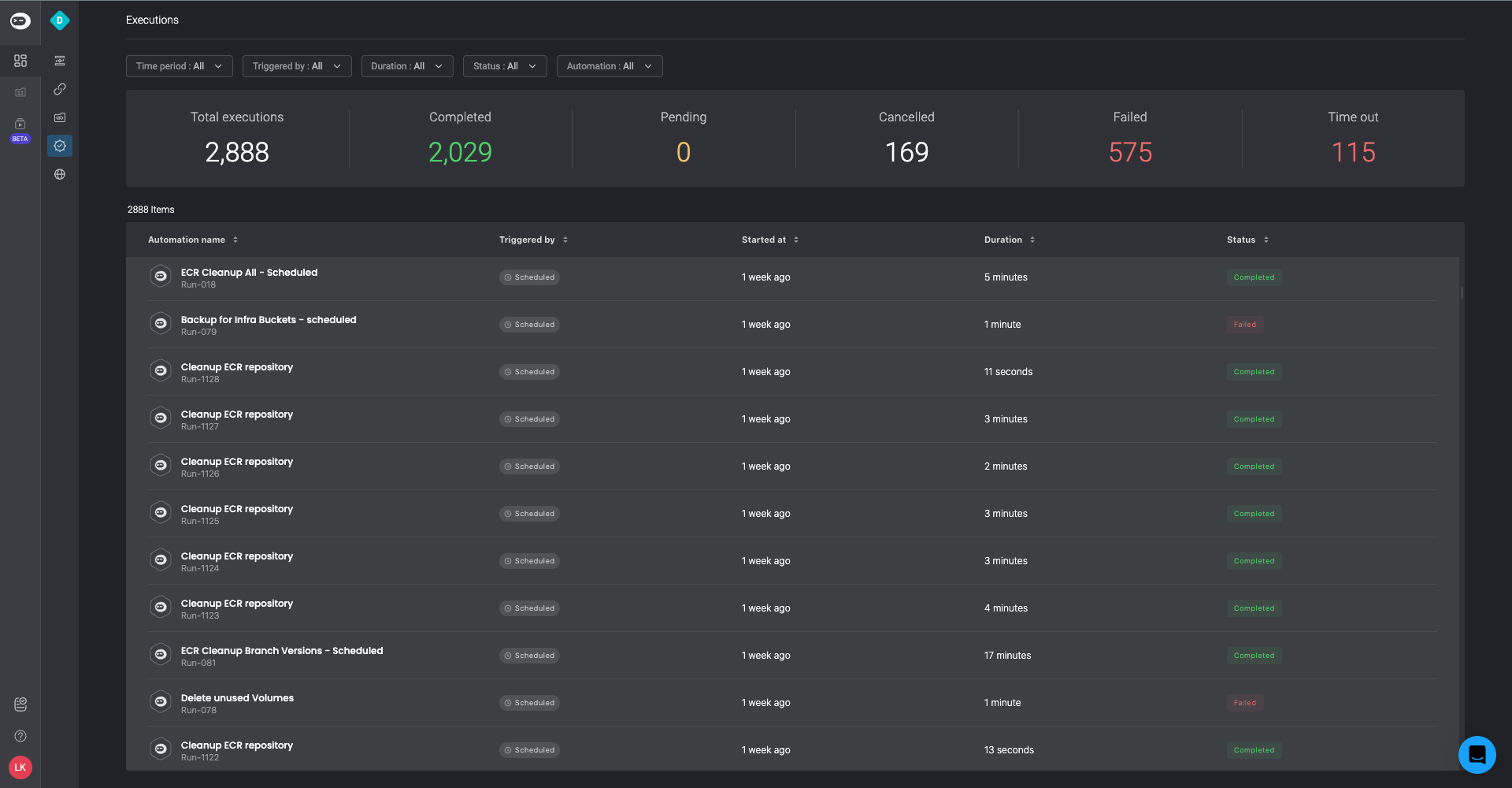Click the table vertical scrollbar thumb
The width and height of the screenshot is (1512, 788).
coord(1462,293)
